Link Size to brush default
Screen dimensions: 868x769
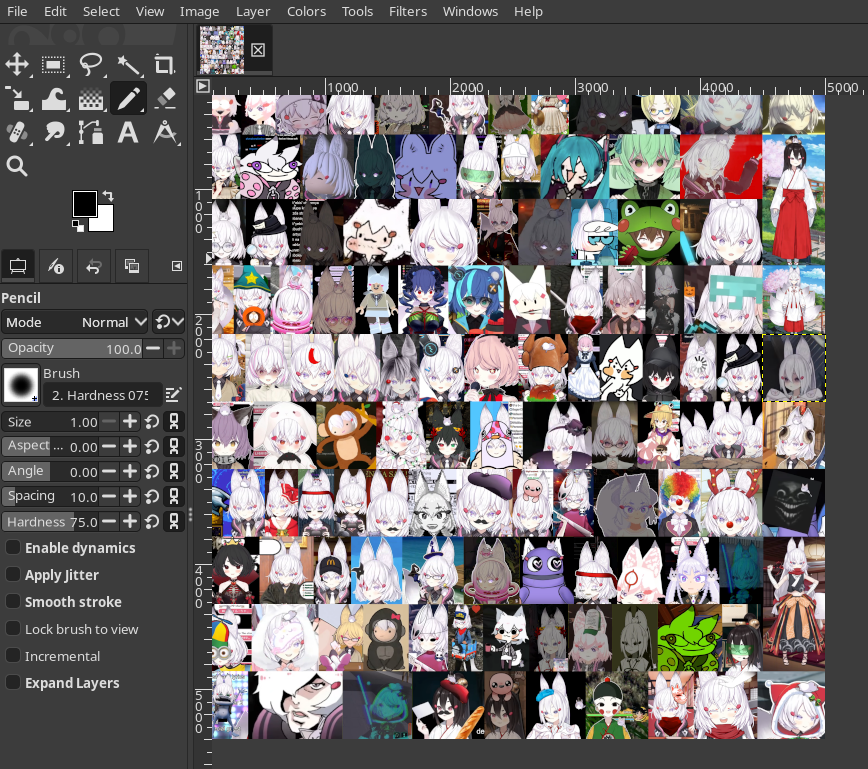point(174,422)
